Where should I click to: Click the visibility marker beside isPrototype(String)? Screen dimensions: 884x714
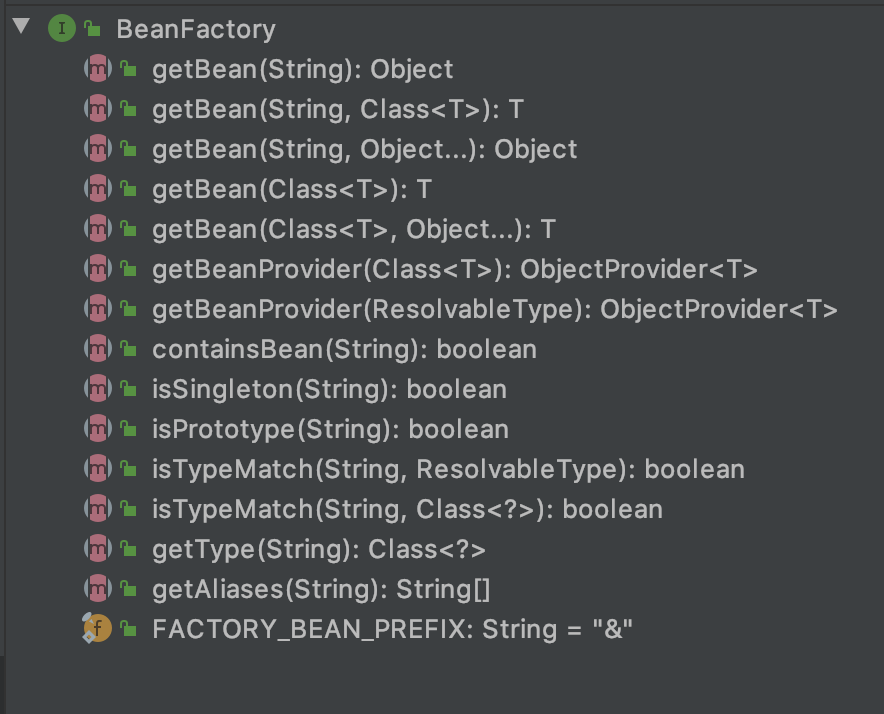pos(127,429)
